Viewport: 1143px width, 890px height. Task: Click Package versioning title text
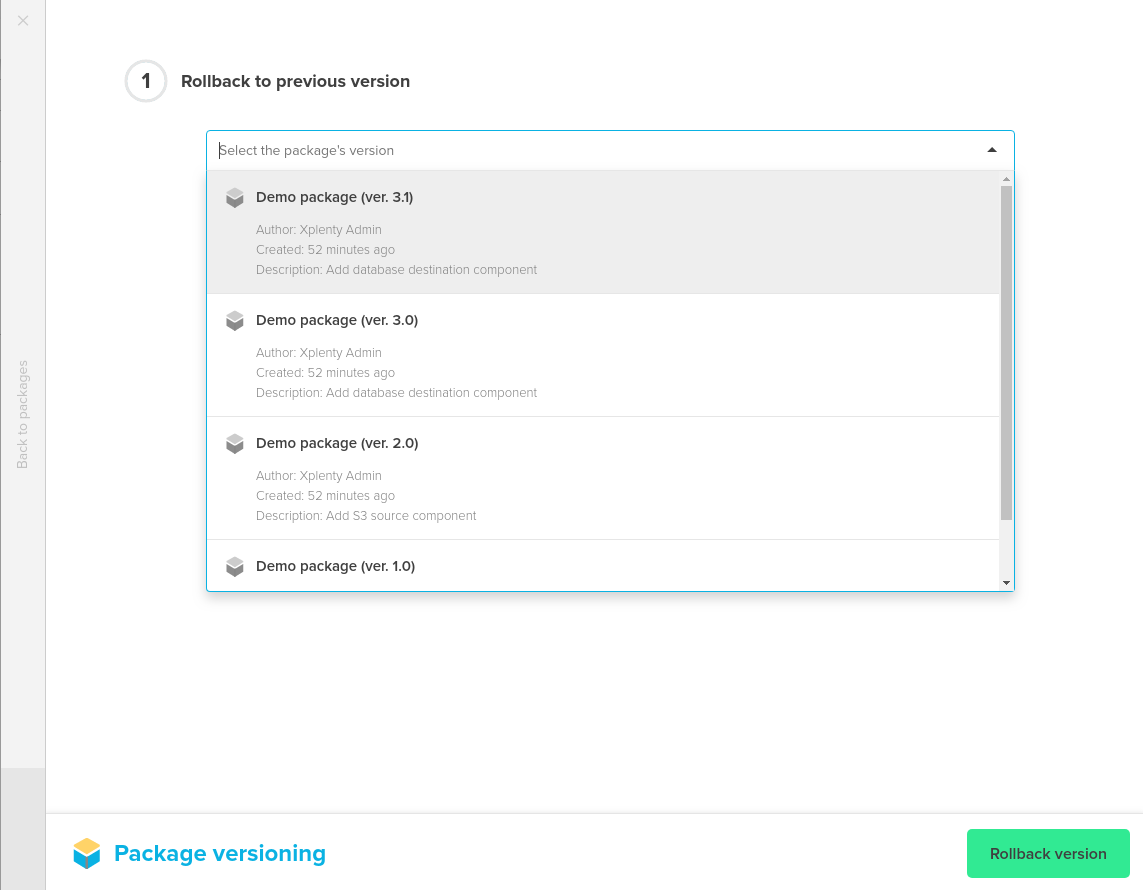tap(220, 853)
